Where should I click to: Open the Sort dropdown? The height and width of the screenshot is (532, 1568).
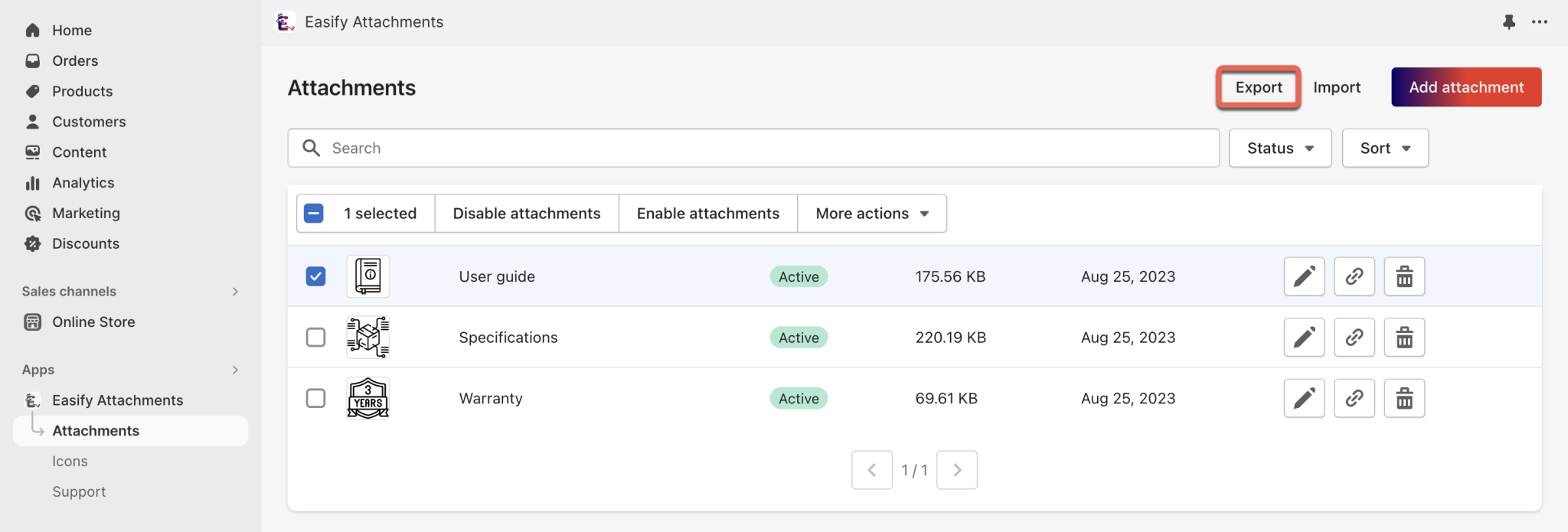pos(1385,148)
